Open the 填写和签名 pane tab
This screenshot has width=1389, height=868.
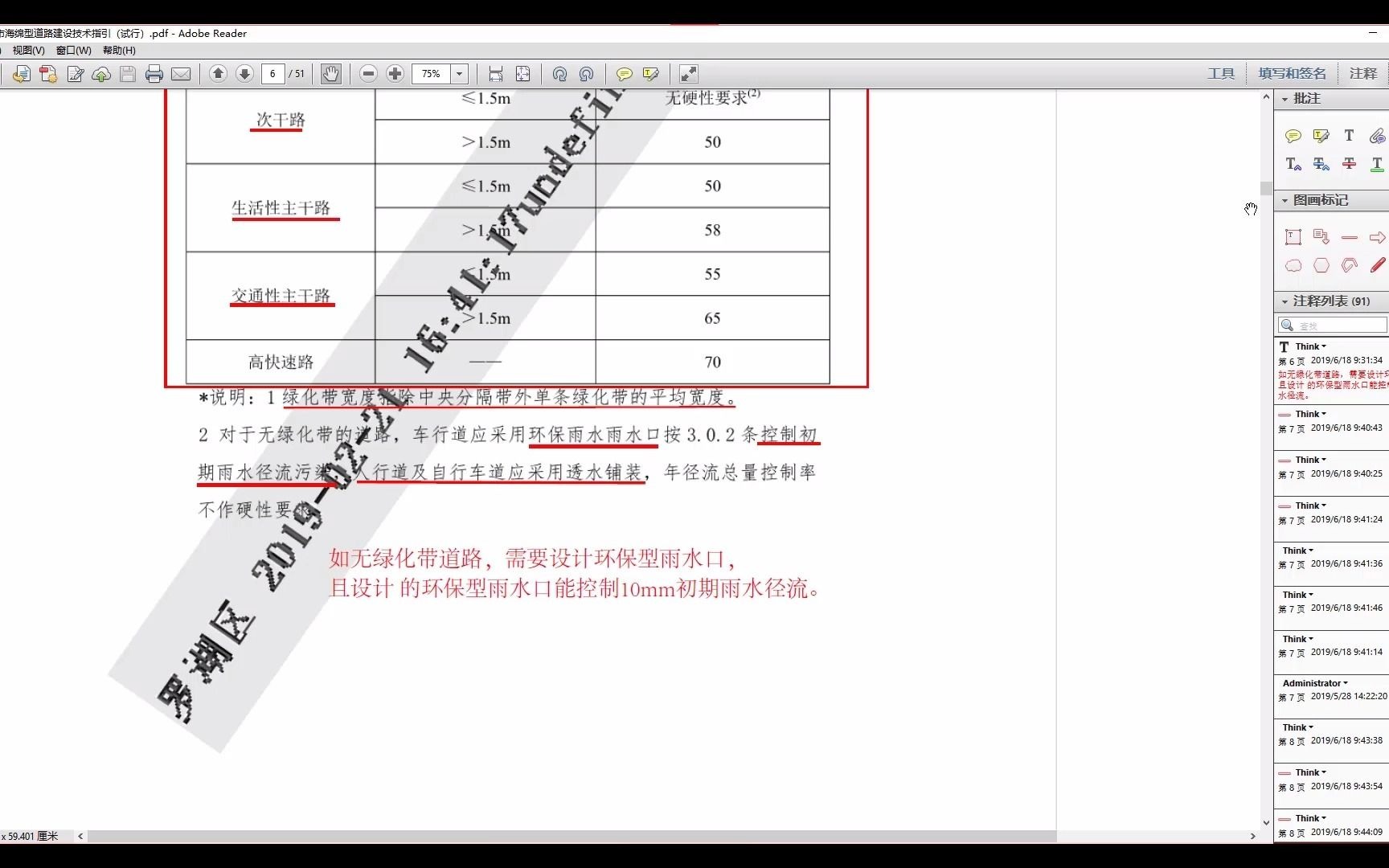[1292, 74]
